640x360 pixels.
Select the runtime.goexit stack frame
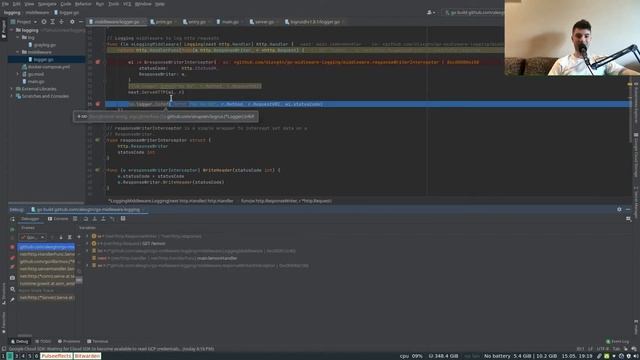point(47,284)
